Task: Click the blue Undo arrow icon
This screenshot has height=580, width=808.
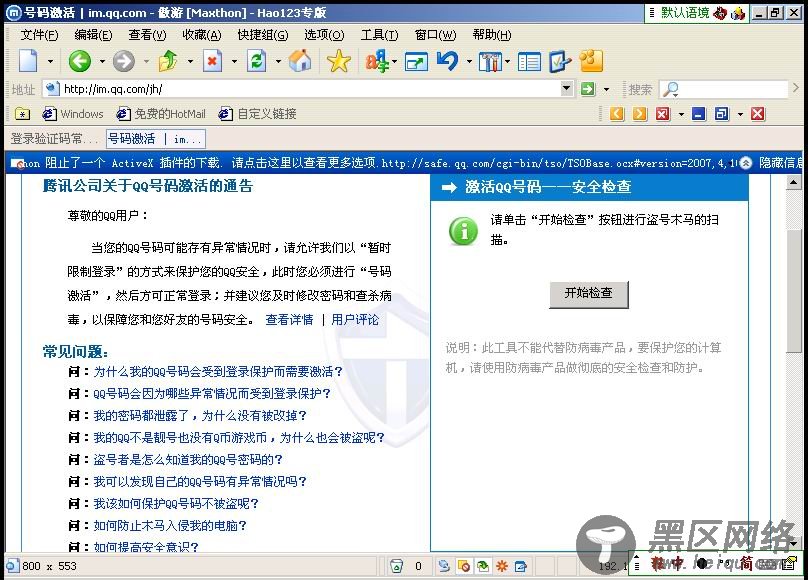Action: pos(447,61)
